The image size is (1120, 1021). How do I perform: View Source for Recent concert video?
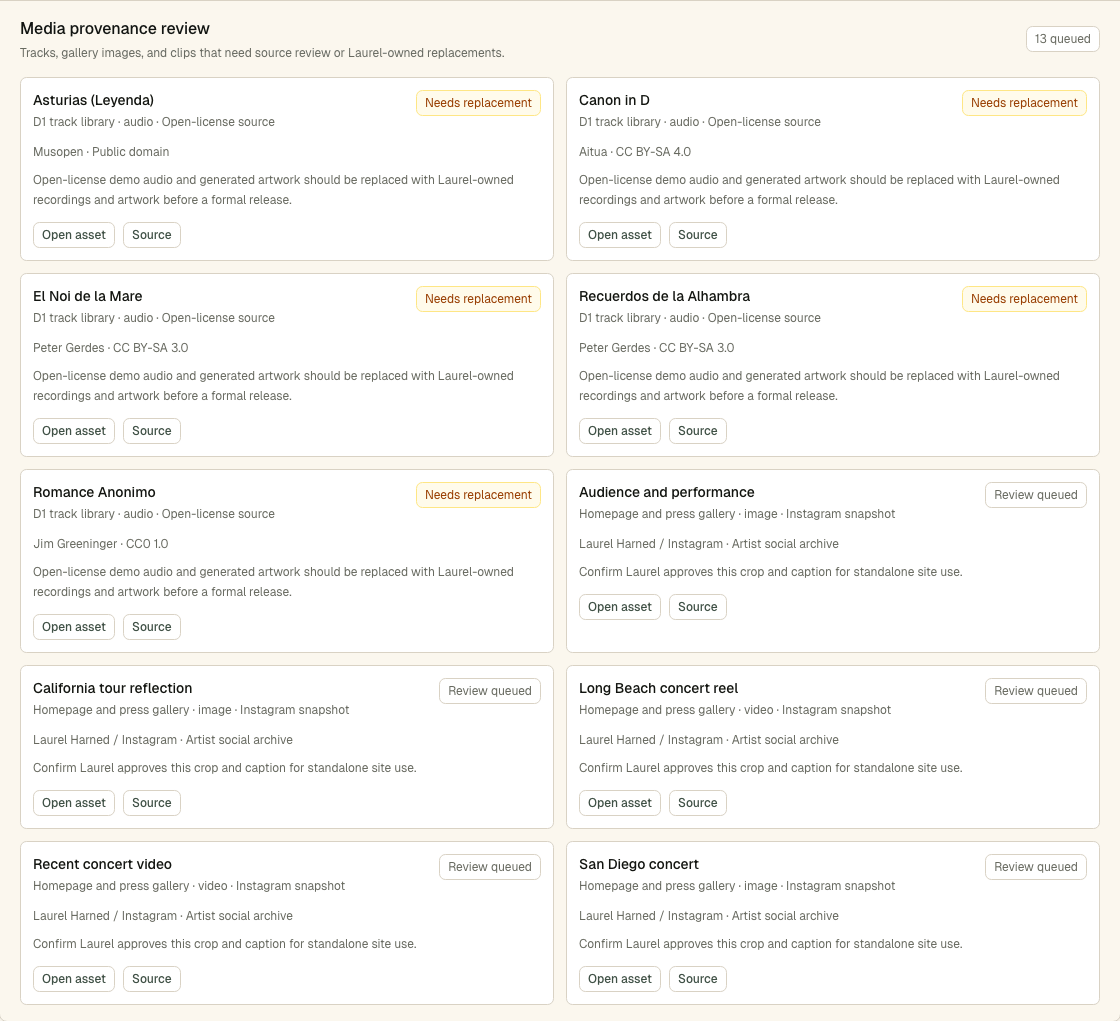coord(151,979)
